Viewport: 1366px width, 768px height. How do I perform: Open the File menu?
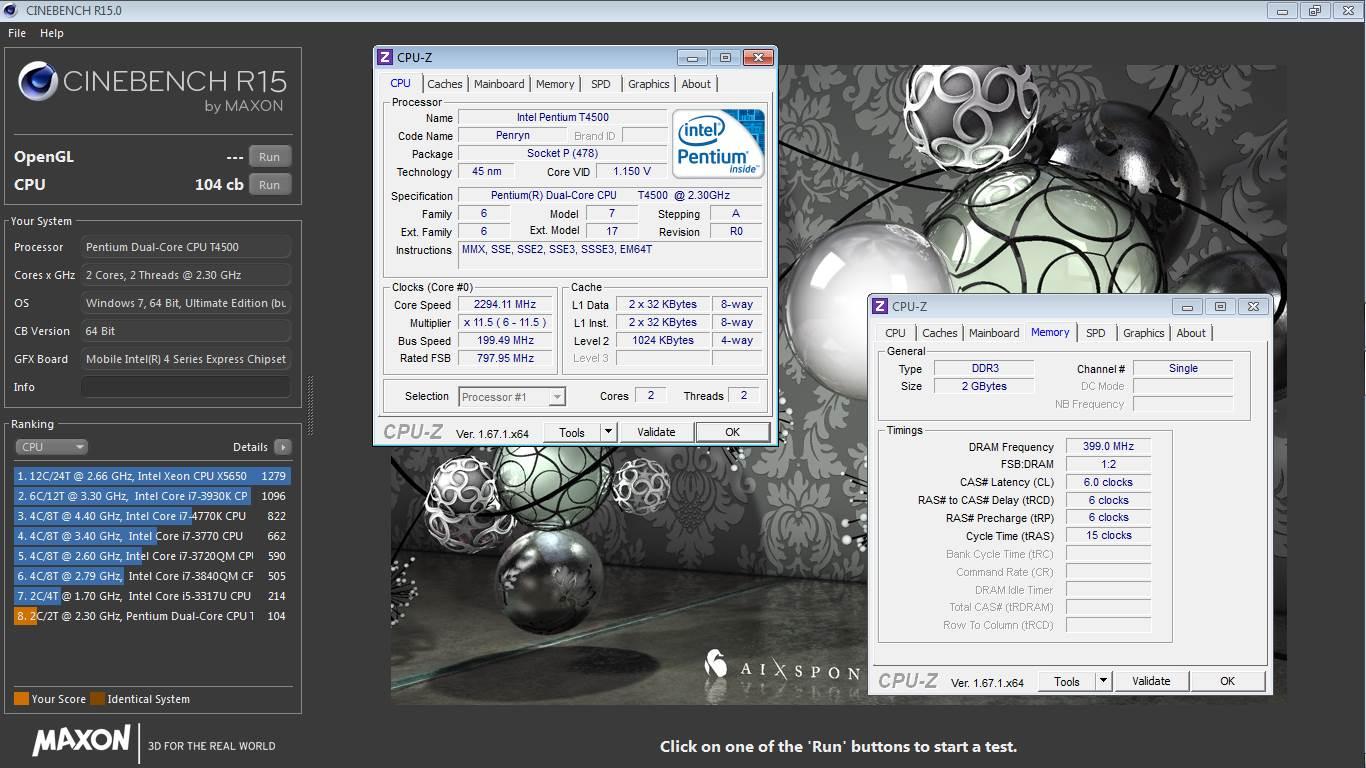(17, 33)
